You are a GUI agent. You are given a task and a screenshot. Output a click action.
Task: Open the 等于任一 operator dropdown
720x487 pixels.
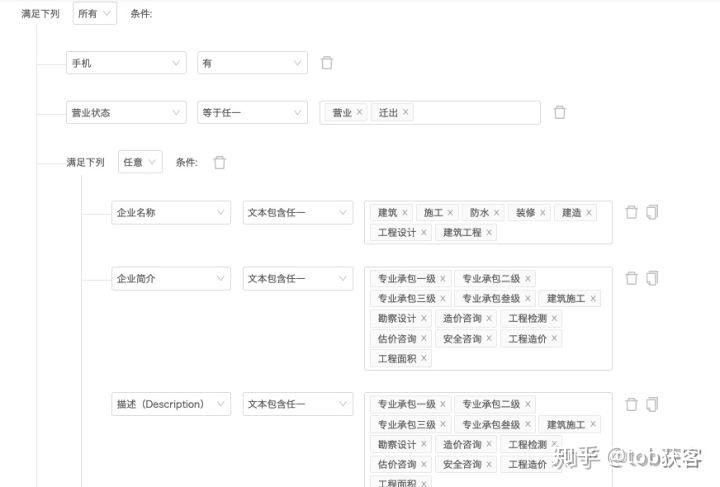(253, 112)
